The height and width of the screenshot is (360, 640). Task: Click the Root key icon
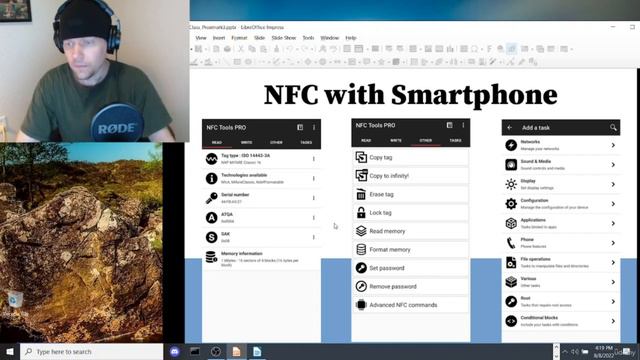coord(511,302)
